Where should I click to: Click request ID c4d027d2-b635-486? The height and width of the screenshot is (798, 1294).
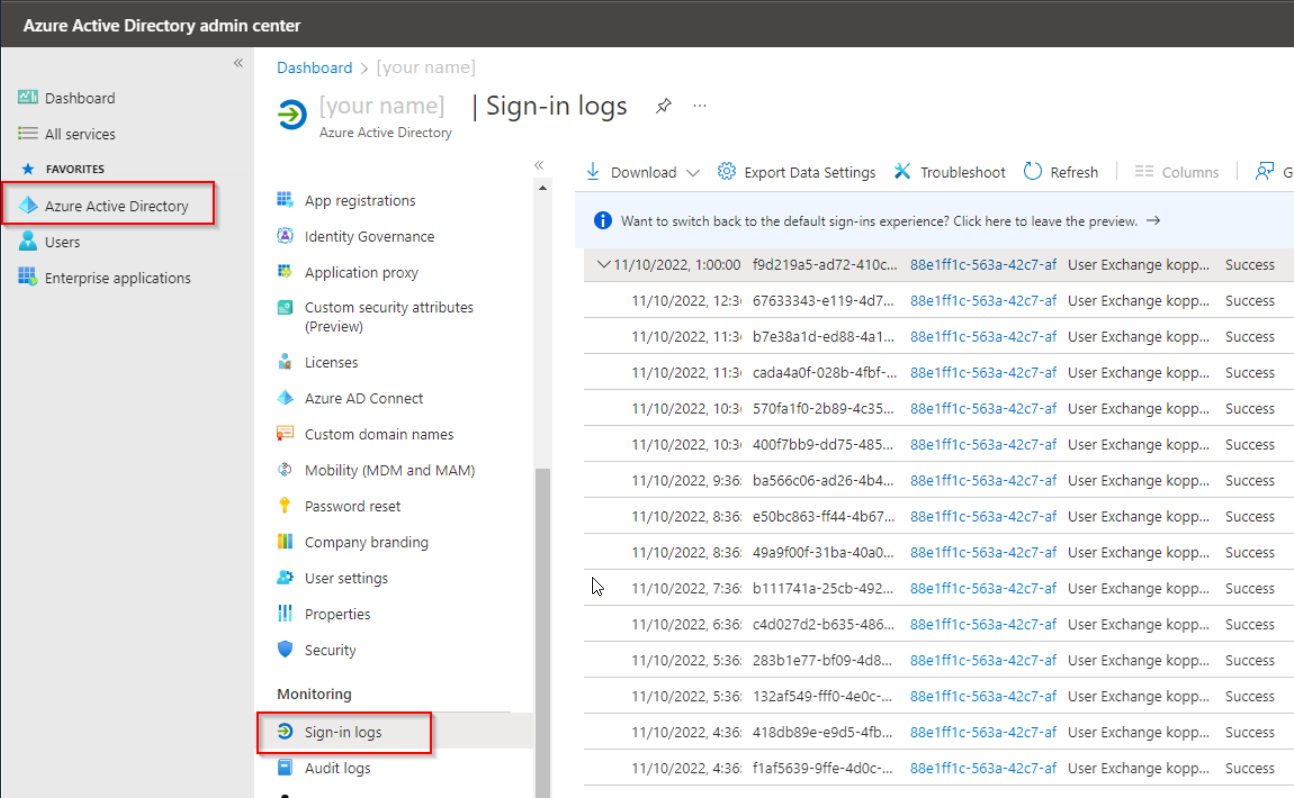(823, 625)
